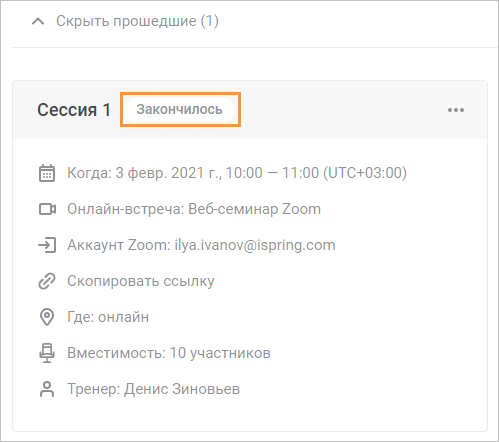The width and height of the screenshot is (499, 442).
Task: Collapse the past sessions chevron arrow
Action: [x=38, y=22]
